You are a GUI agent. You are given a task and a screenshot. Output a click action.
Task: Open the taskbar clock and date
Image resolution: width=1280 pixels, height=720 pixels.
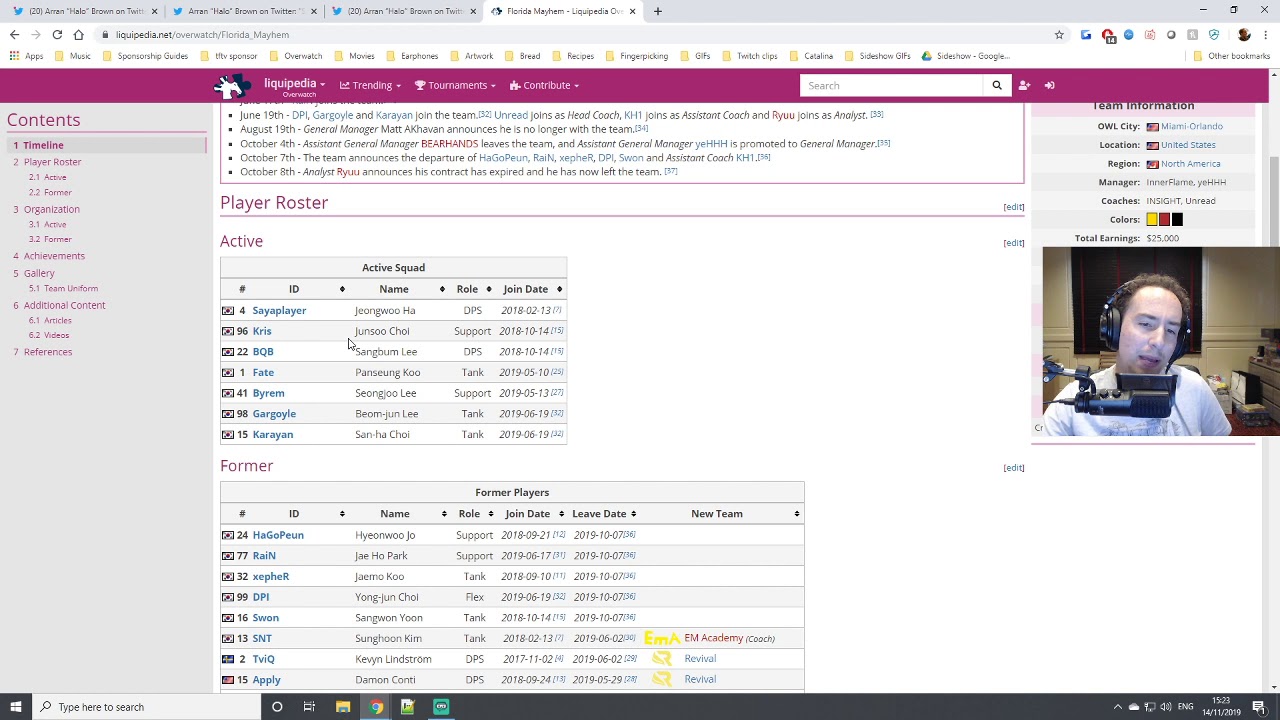1223,707
